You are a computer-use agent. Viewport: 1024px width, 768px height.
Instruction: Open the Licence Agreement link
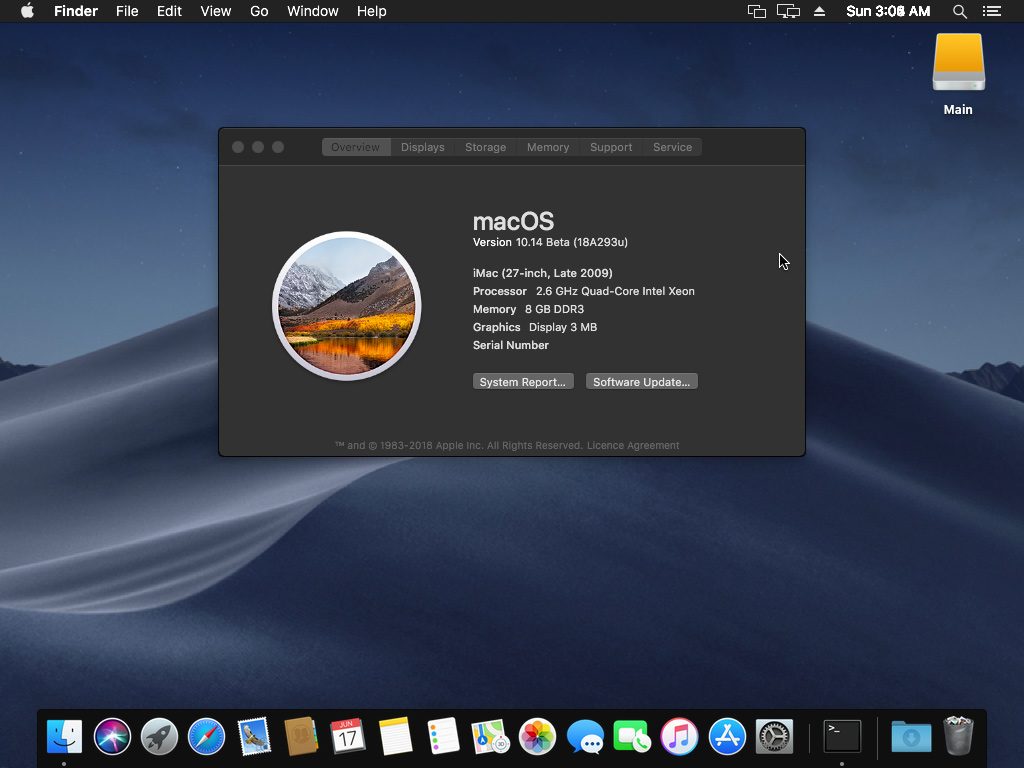[x=633, y=445]
